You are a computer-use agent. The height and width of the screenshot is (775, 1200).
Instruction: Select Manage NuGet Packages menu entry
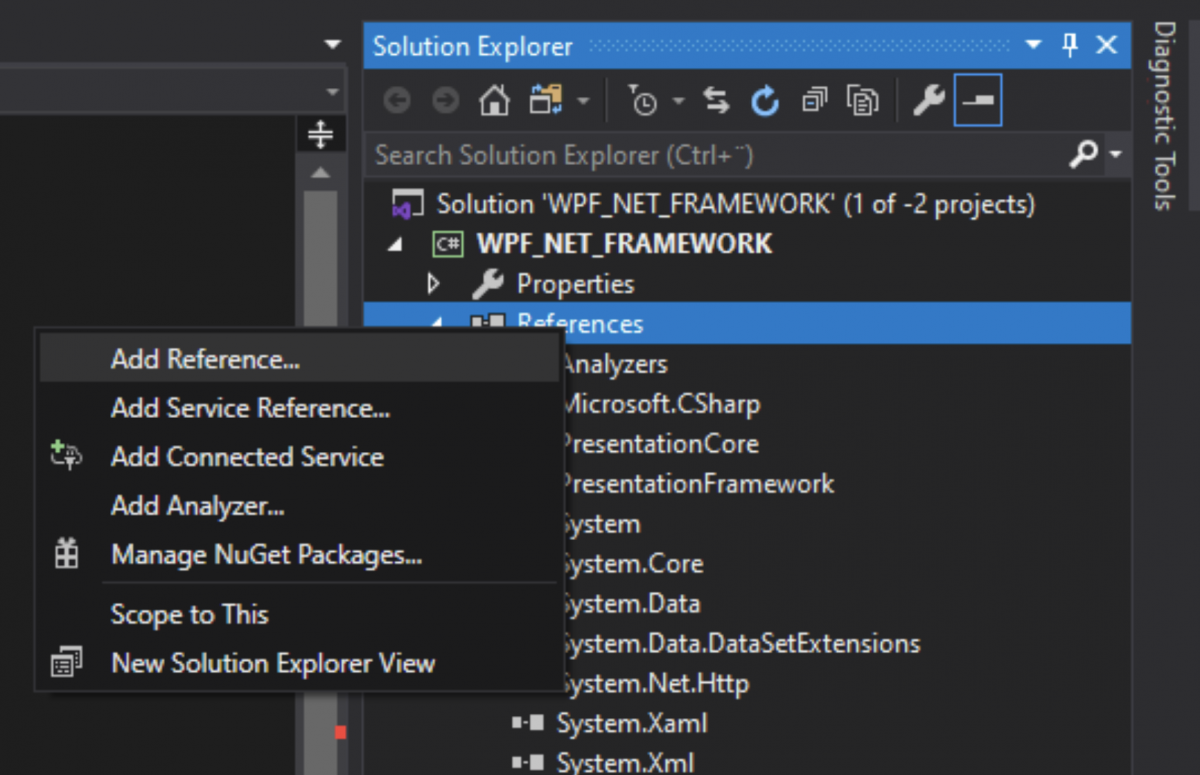point(237,554)
